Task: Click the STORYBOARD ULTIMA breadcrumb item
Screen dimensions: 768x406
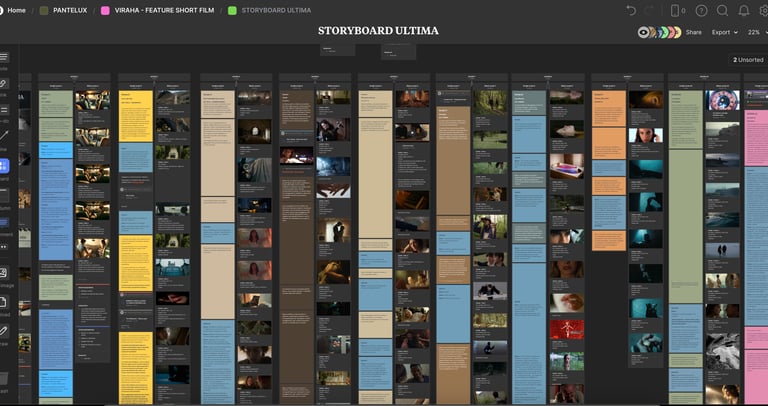Action: 276,10
